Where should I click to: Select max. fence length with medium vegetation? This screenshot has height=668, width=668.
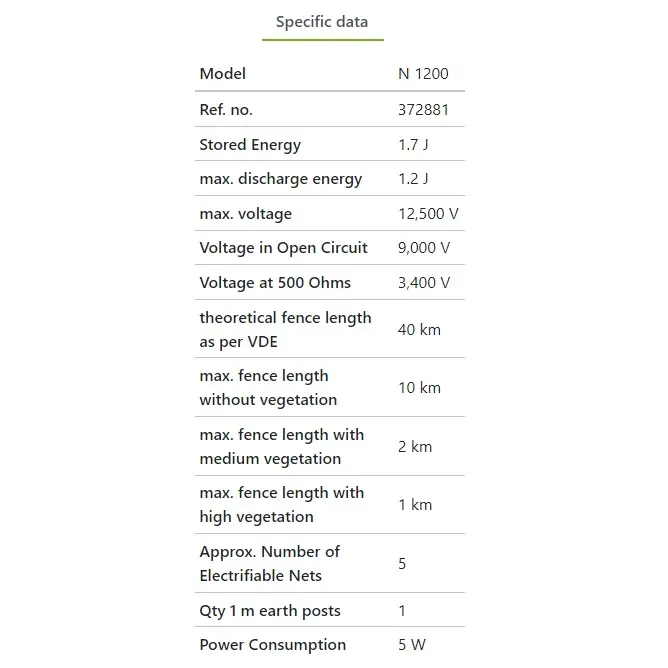[282, 446]
